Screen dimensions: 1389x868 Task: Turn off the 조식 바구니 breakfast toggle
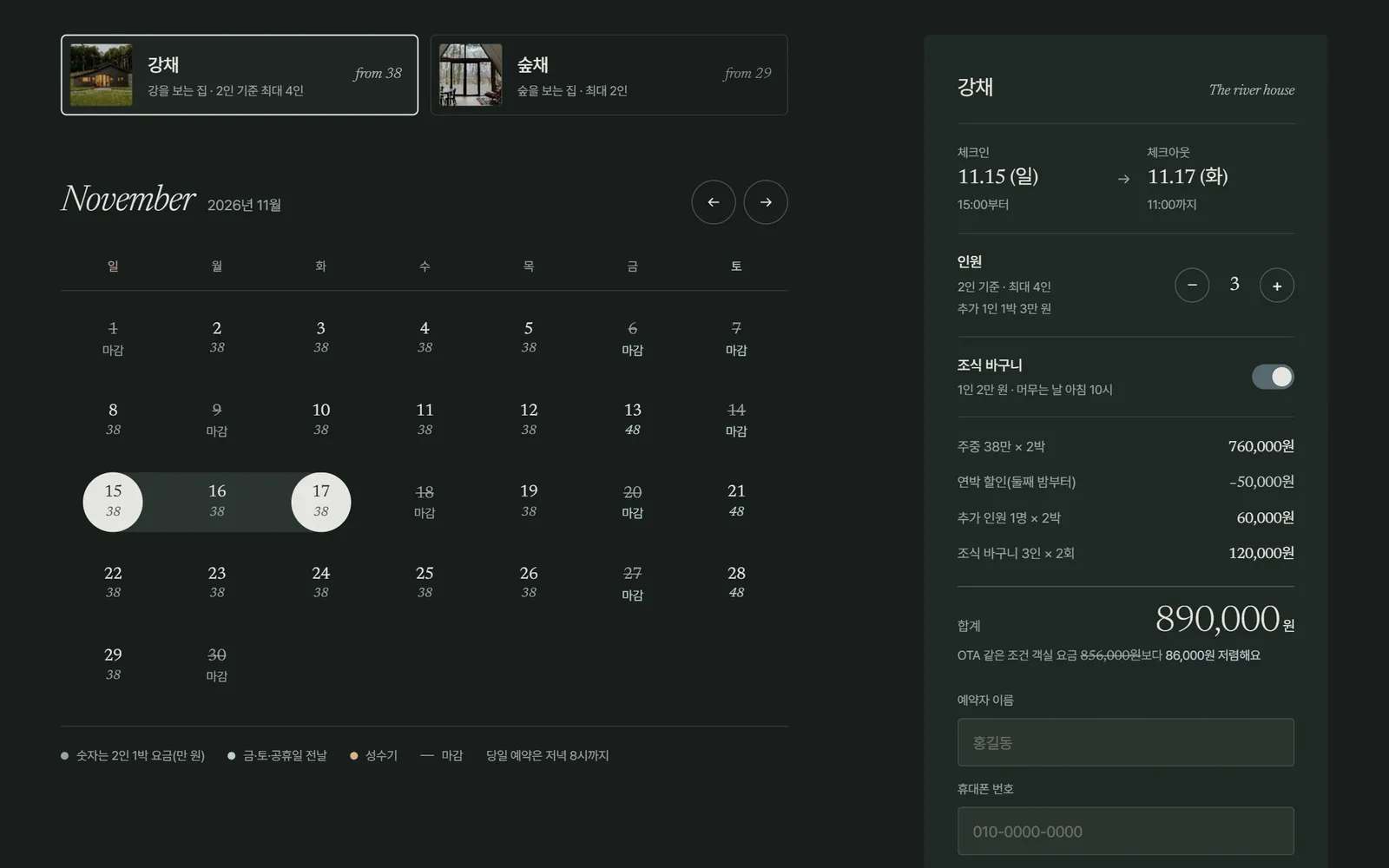pyautogui.click(x=1273, y=377)
